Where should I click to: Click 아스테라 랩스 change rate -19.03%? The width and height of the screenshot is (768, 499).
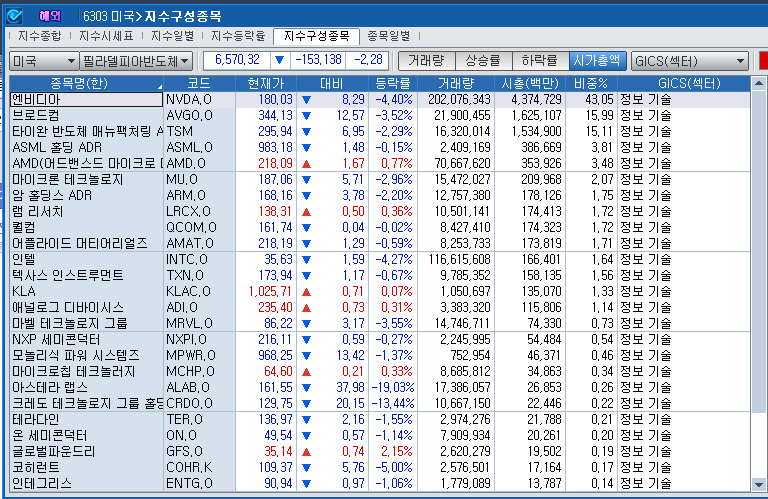(x=393, y=388)
